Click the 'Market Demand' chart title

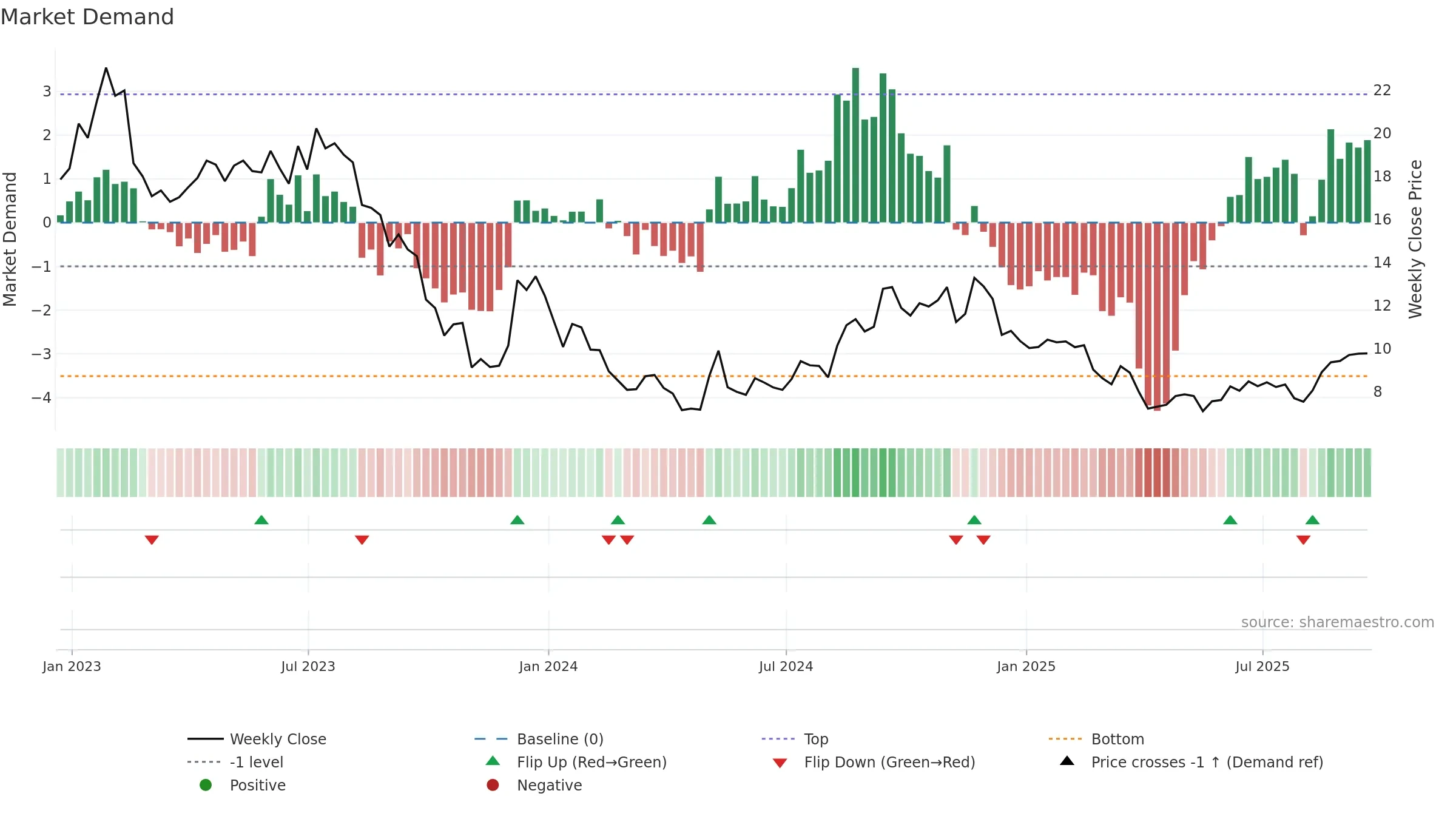87,17
